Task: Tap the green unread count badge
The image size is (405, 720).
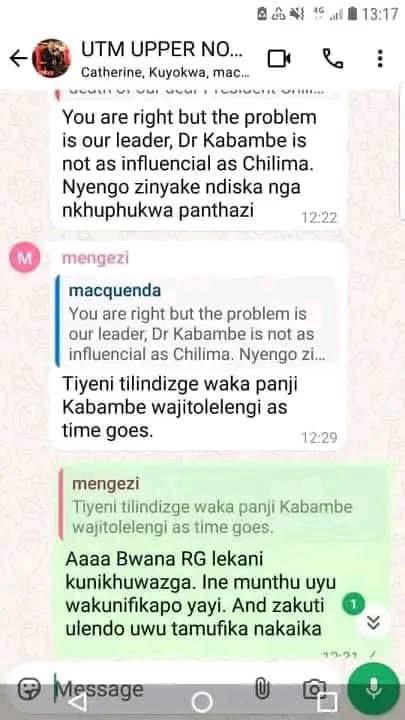Action: (x=354, y=605)
